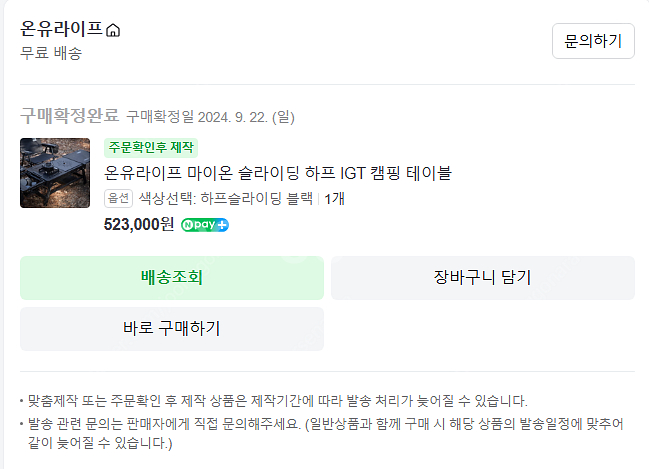This screenshot has height=469, width=649.
Task: Open the 온유라이프 store name link
Action: pos(61,29)
